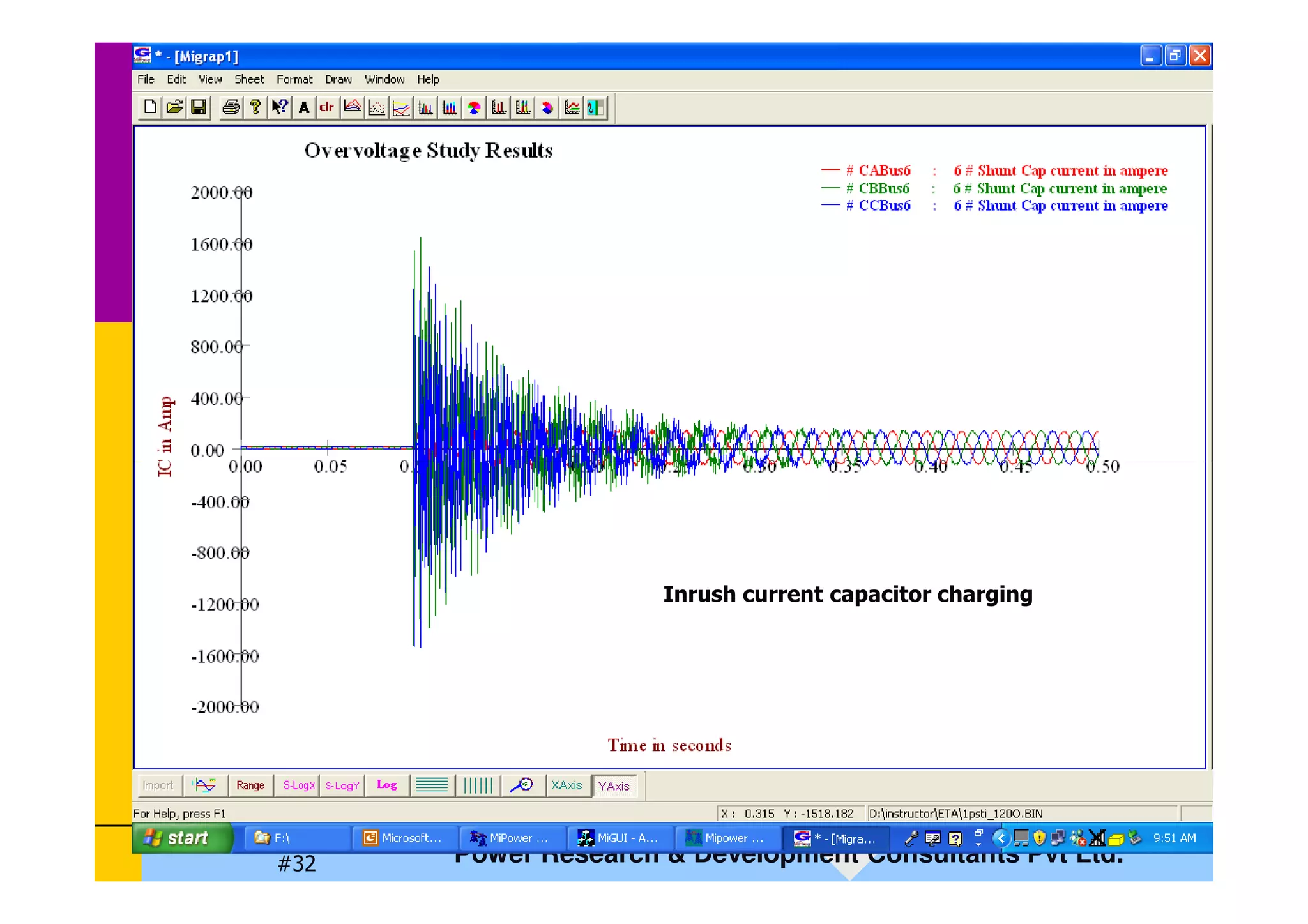The image size is (1308, 924).
Task: Click Inrush current capacitor charging caption
Action: [848, 594]
